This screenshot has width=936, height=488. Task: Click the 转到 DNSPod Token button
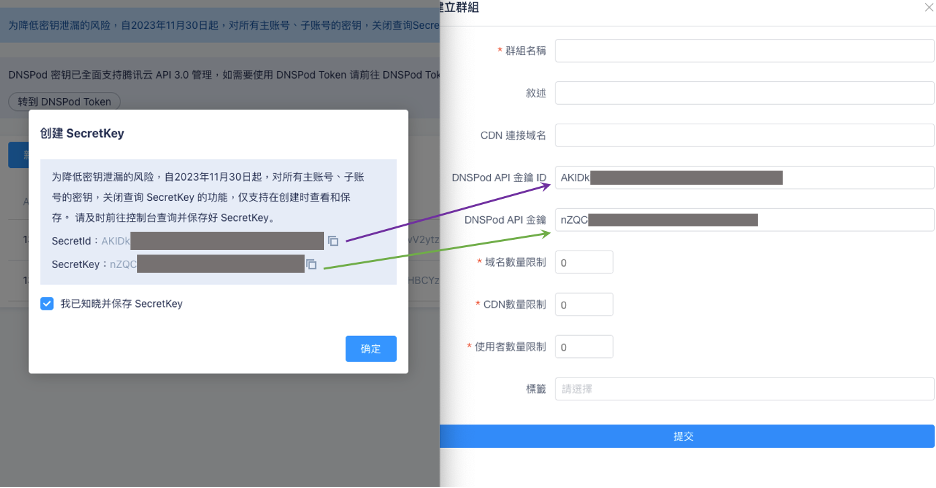(x=64, y=102)
